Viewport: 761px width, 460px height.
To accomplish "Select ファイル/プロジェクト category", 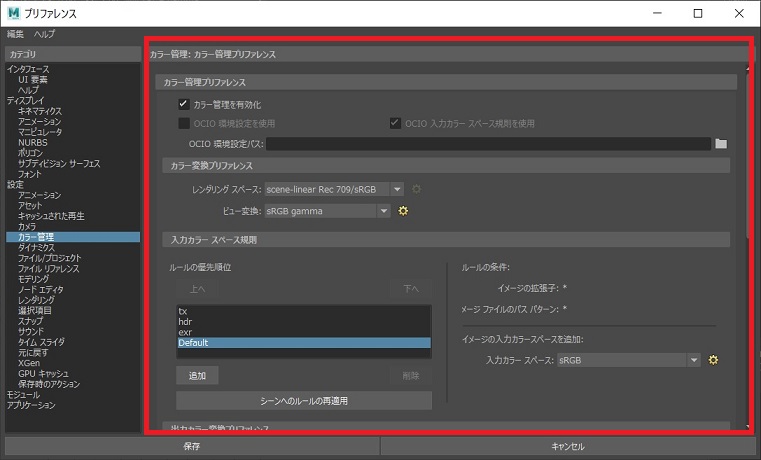I will coord(50,258).
